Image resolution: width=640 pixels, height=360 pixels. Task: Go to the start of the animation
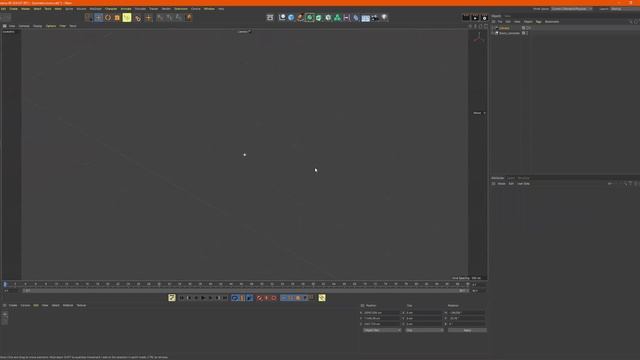182,298
